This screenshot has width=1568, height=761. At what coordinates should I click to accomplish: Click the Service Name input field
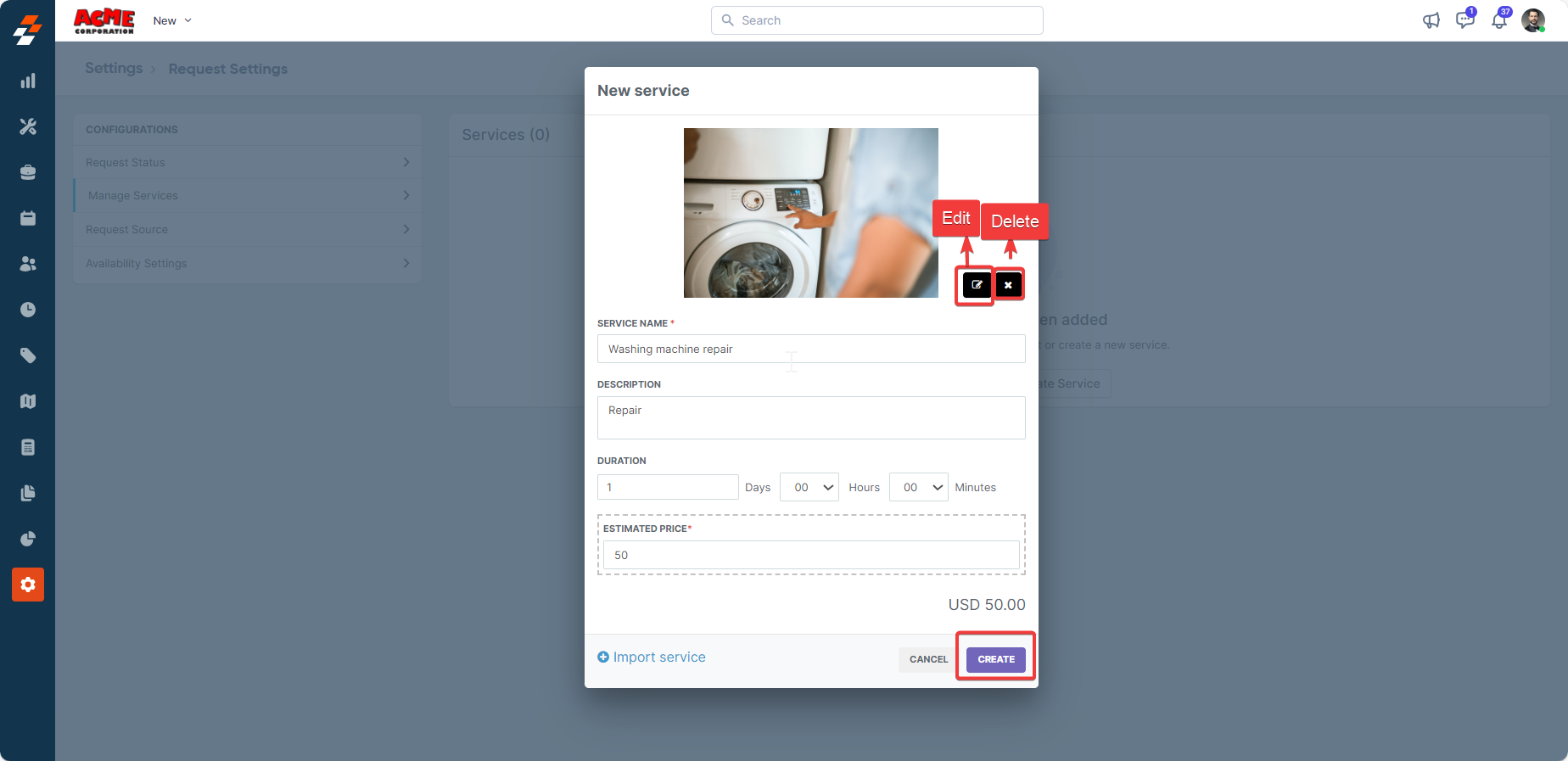click(811, 349)
